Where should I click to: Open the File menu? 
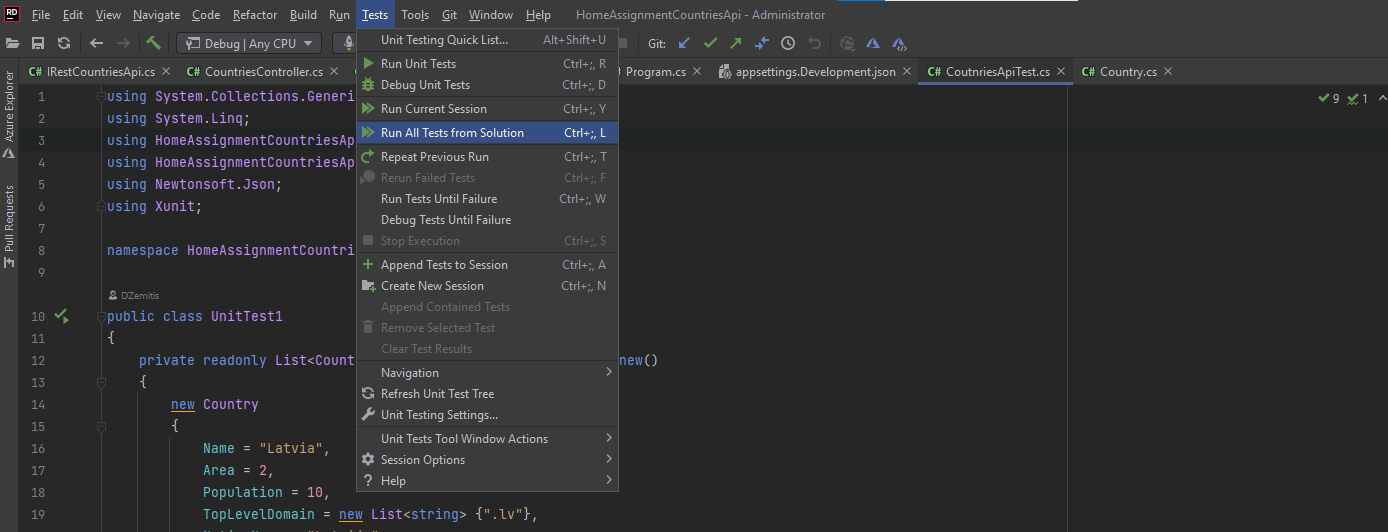(41, 15)
